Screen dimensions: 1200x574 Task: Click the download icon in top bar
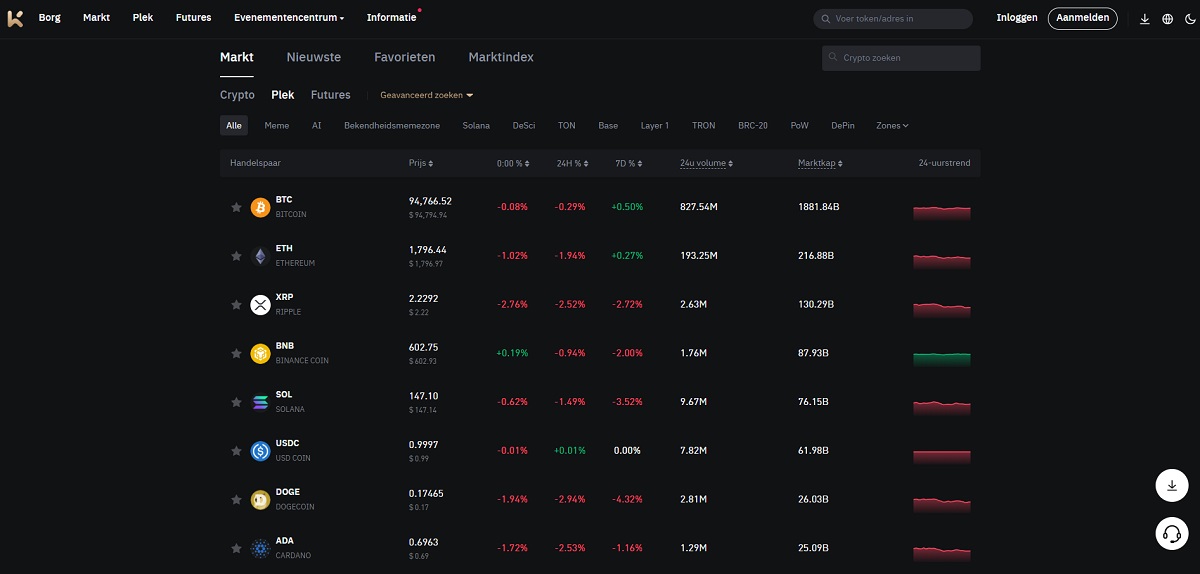[x=1145, y=19]
